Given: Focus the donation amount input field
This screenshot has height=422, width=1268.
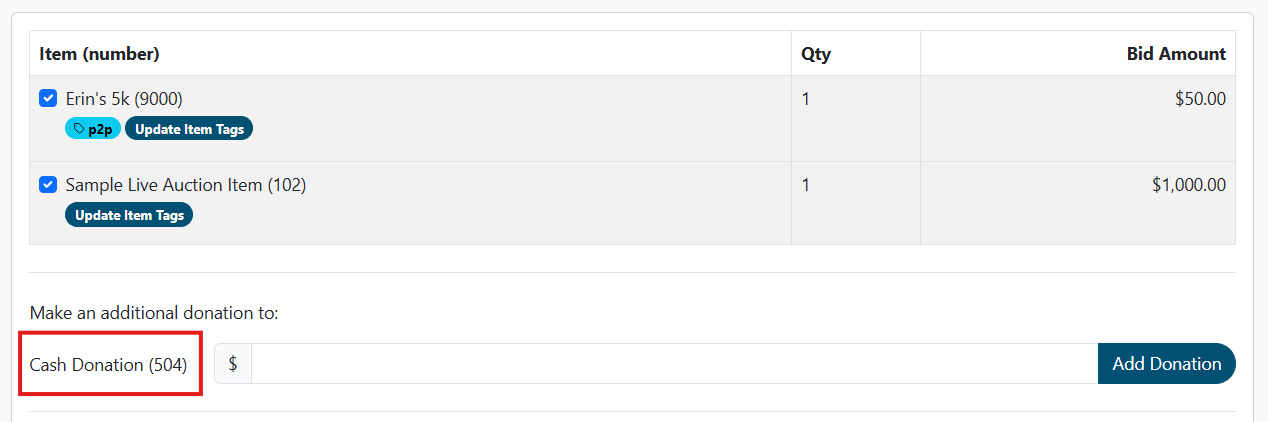Looking at the screenshot, I should [x=674, y=364].
